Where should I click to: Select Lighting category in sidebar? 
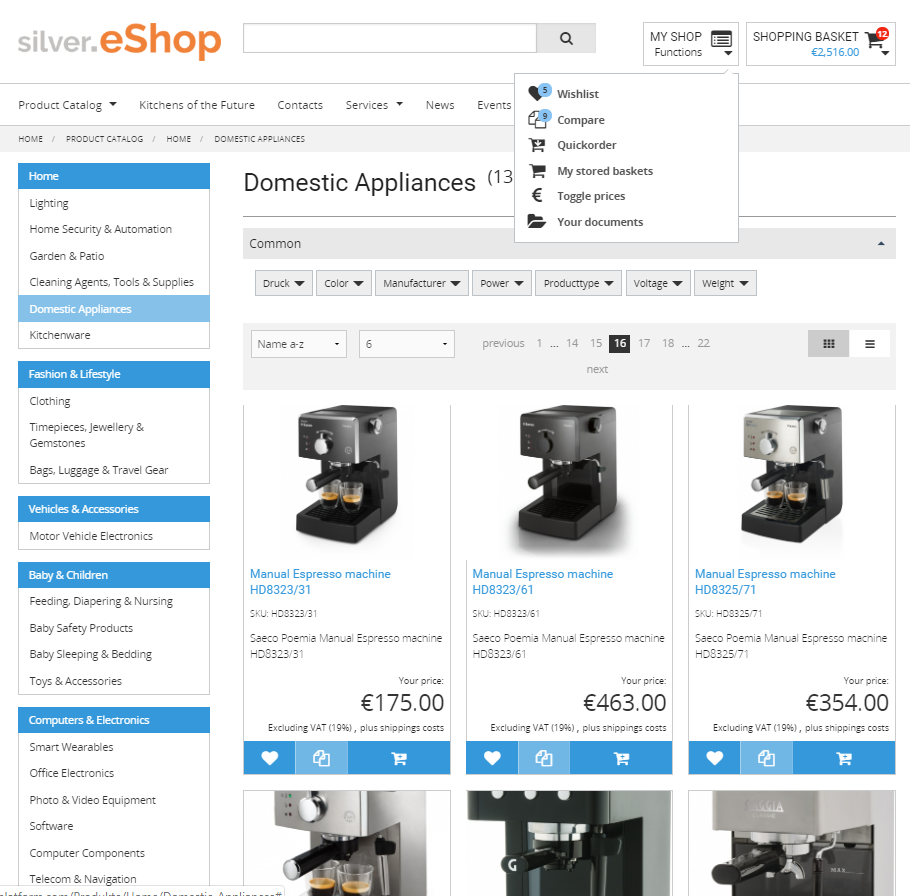[49, 203]
